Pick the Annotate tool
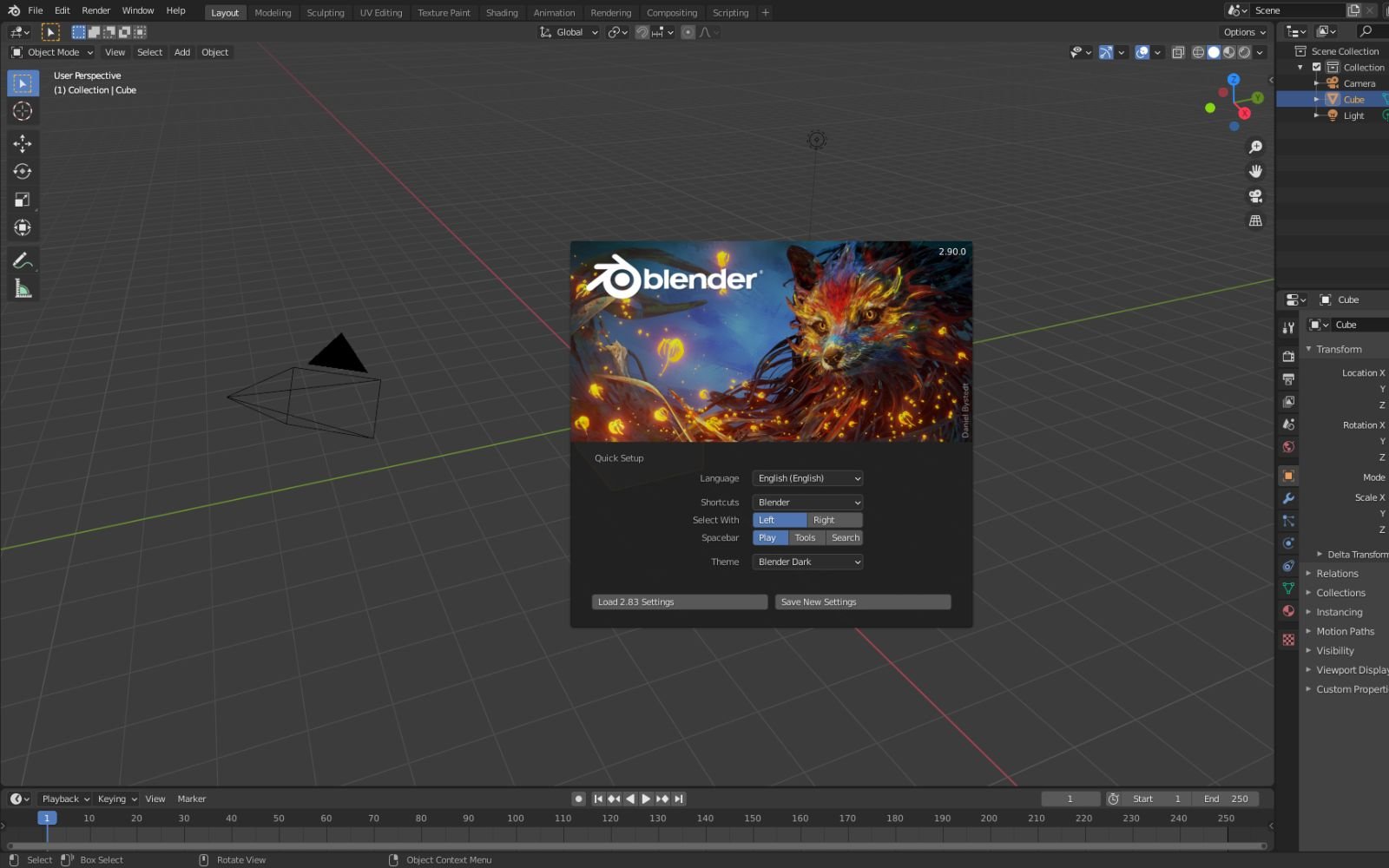Screen dimensions: 1389x868 [x=23, y=260]
